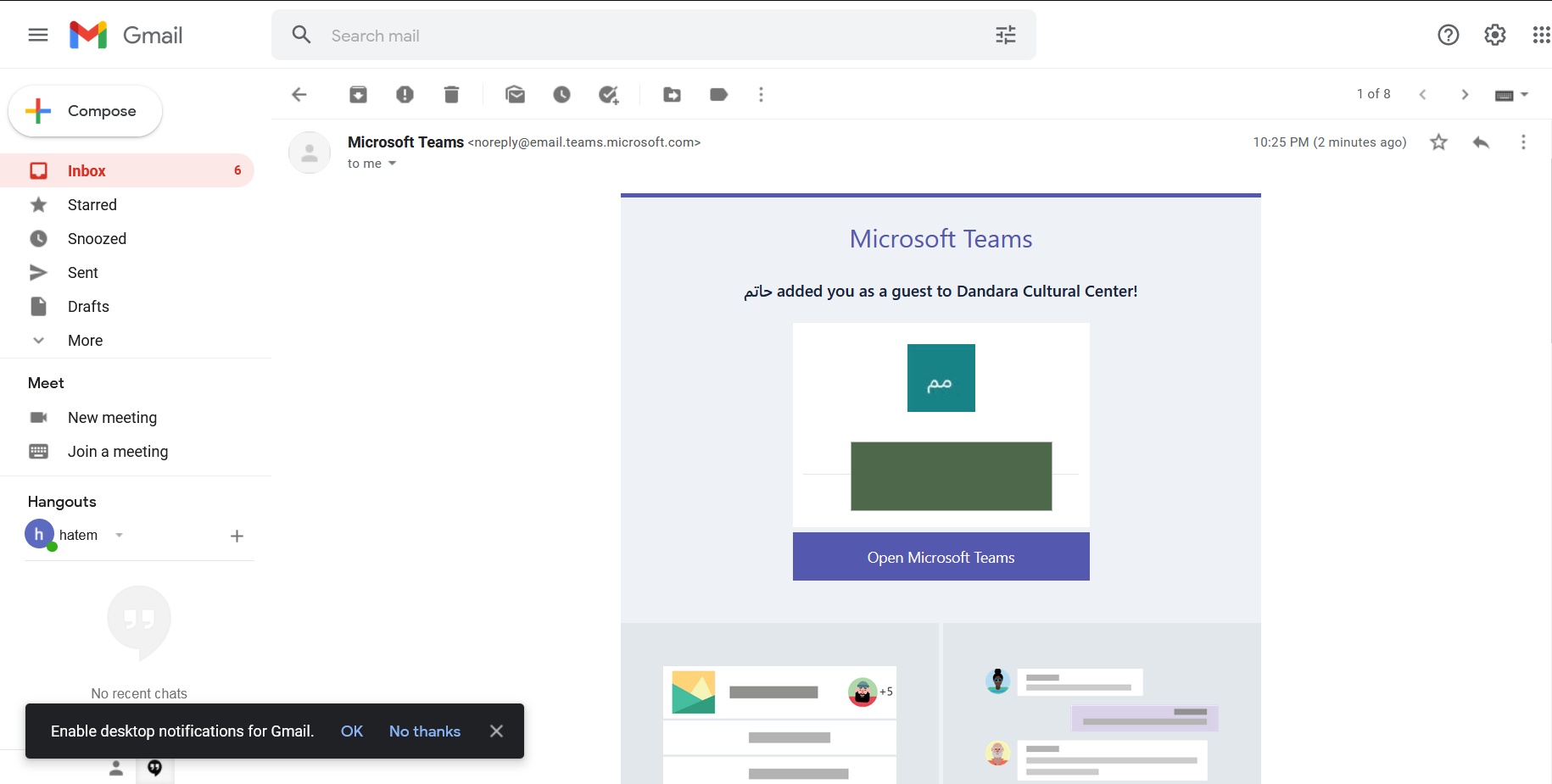
Task: Open hatem's Hangouts status dropdown
Action: click(x=120, y=535)
